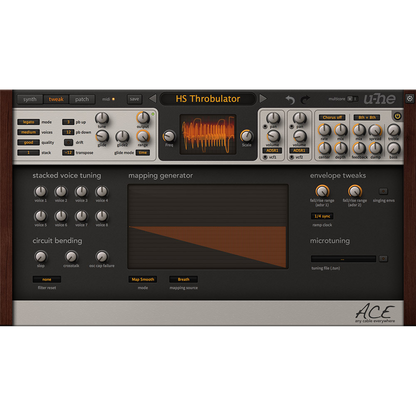This screenshot has height=416, width=416.
Task: Open the Breath mapping source dropdown
Action: (x=183, y=279)
